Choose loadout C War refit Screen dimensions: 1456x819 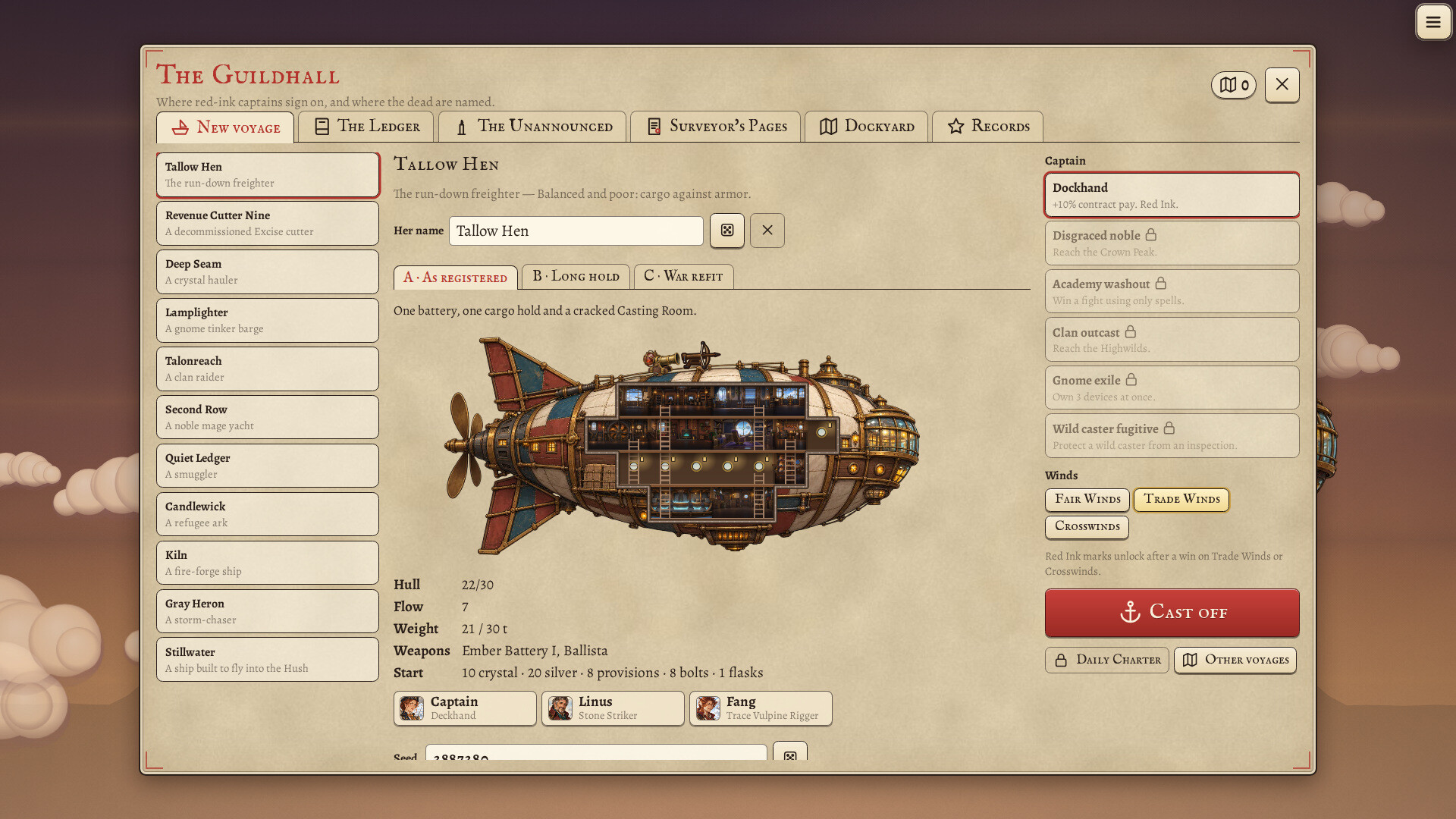tap(683, 276)
